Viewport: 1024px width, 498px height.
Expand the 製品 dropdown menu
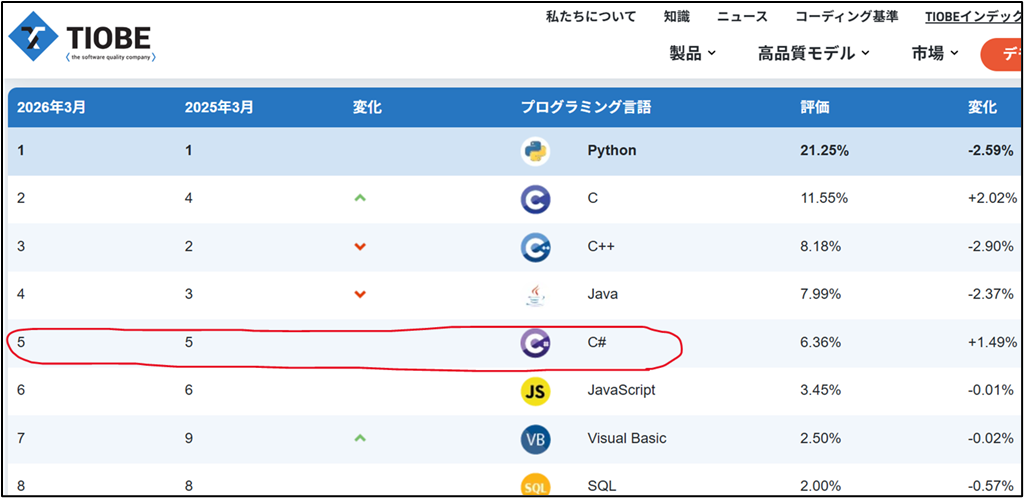(x=692, y=54)
